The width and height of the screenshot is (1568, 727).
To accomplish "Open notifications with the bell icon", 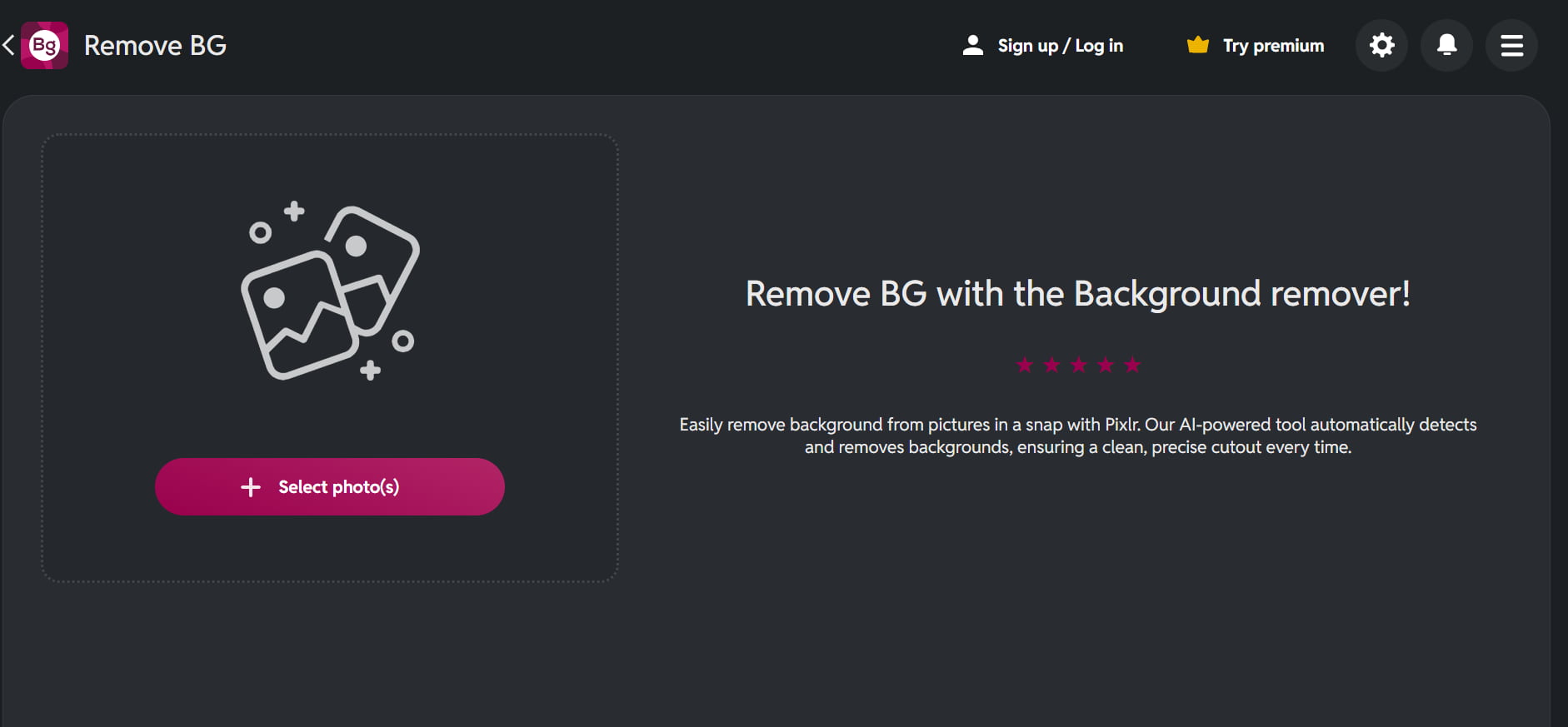I will click(1446, 45).
